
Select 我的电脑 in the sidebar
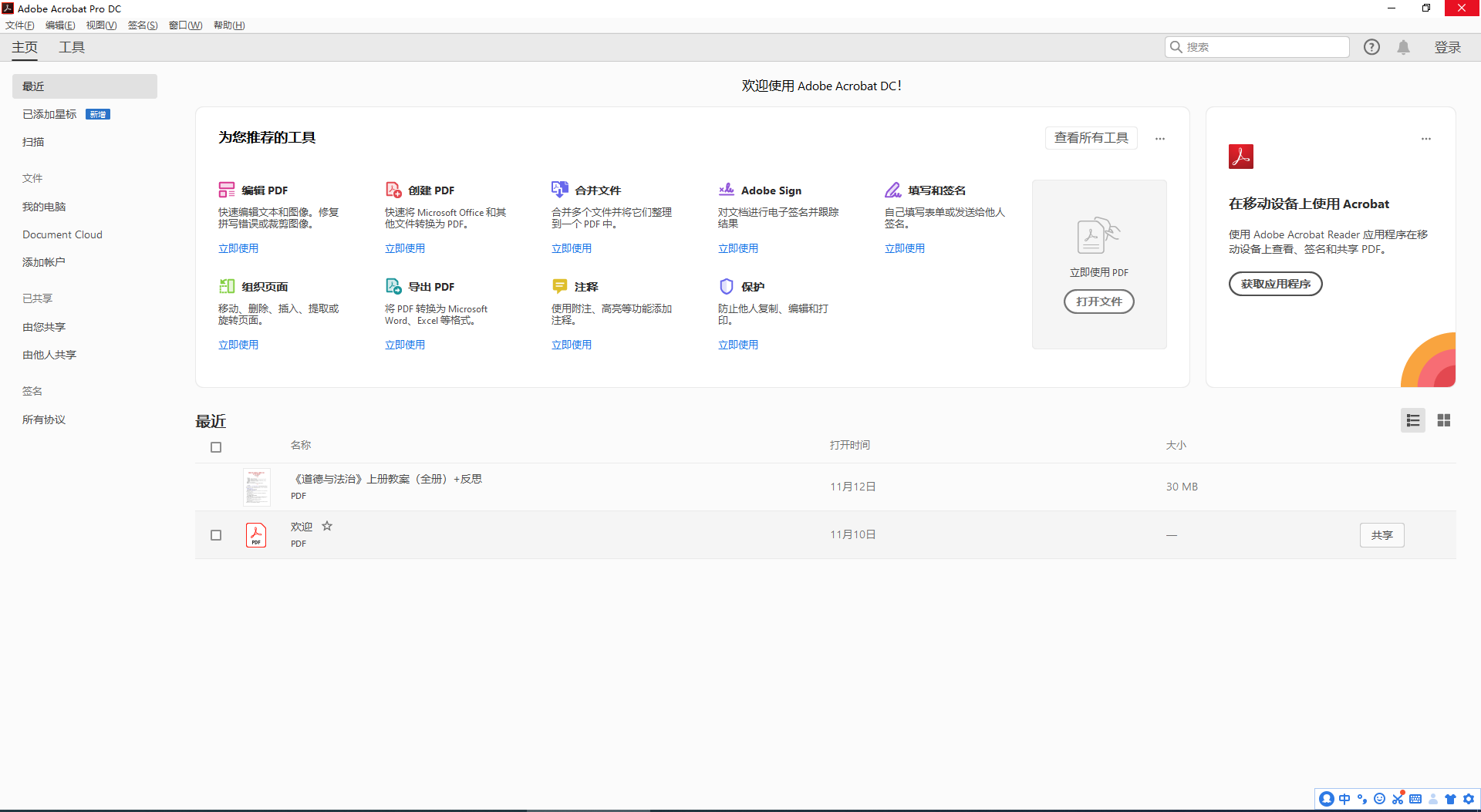coord(44,207)
